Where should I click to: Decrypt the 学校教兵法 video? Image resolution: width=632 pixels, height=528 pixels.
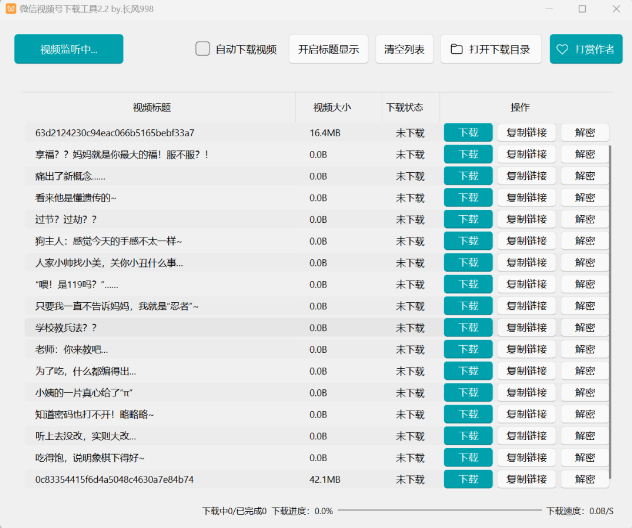click(x=585, y=328)
